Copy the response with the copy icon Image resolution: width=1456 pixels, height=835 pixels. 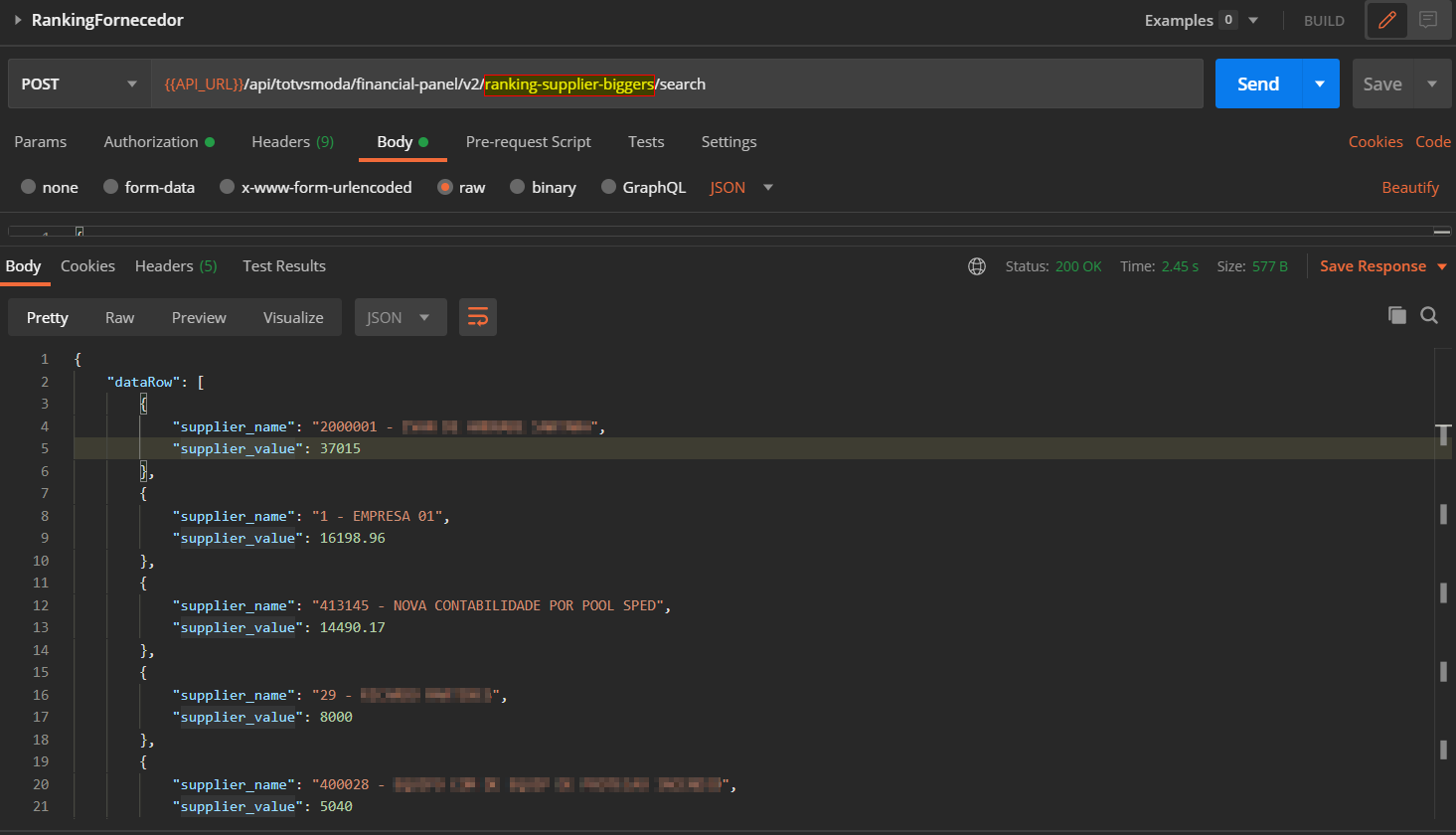coord(1397,315)
